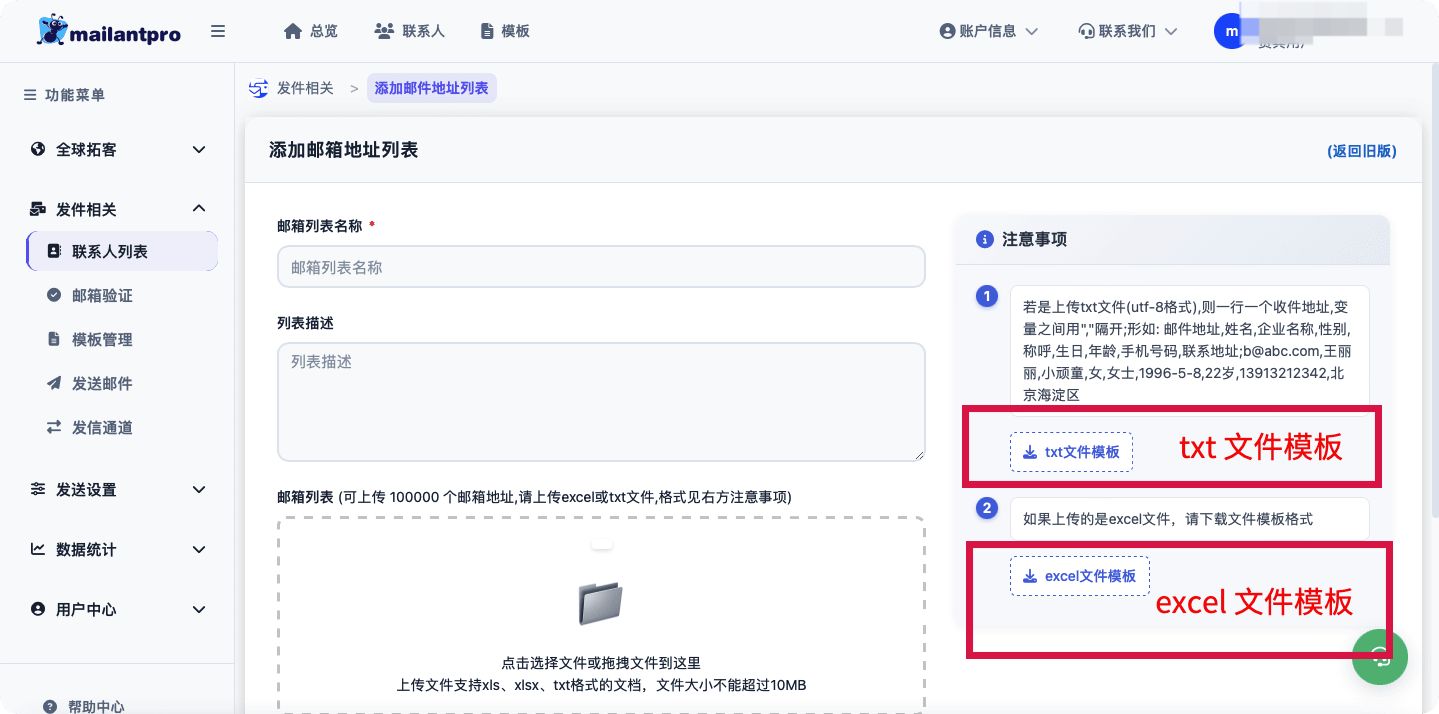The image size is (1439, 714).
Task: Expand the 账户信息 dropdown
Action: tap(989, 31)
